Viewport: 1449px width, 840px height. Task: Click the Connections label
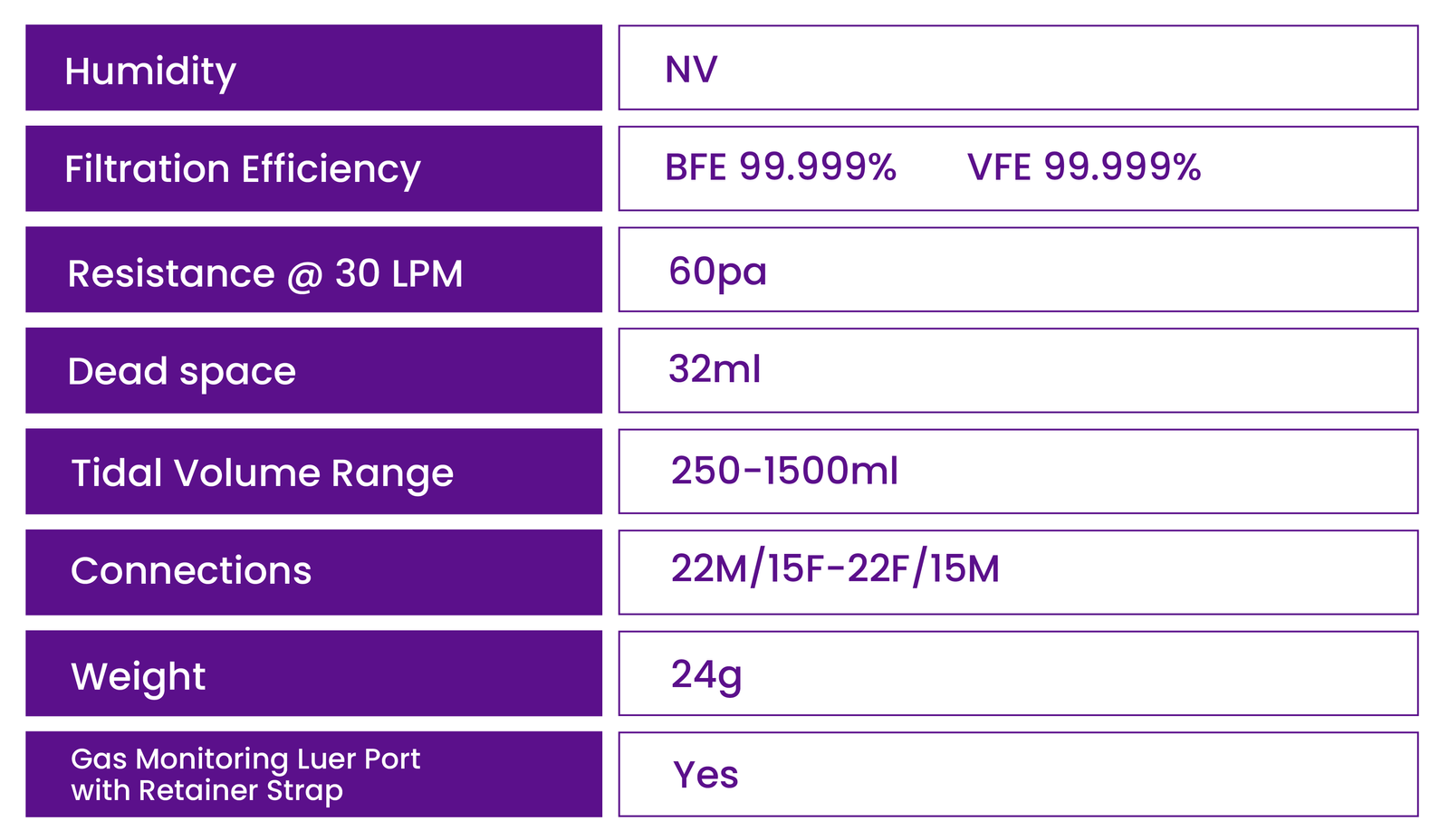191,571
